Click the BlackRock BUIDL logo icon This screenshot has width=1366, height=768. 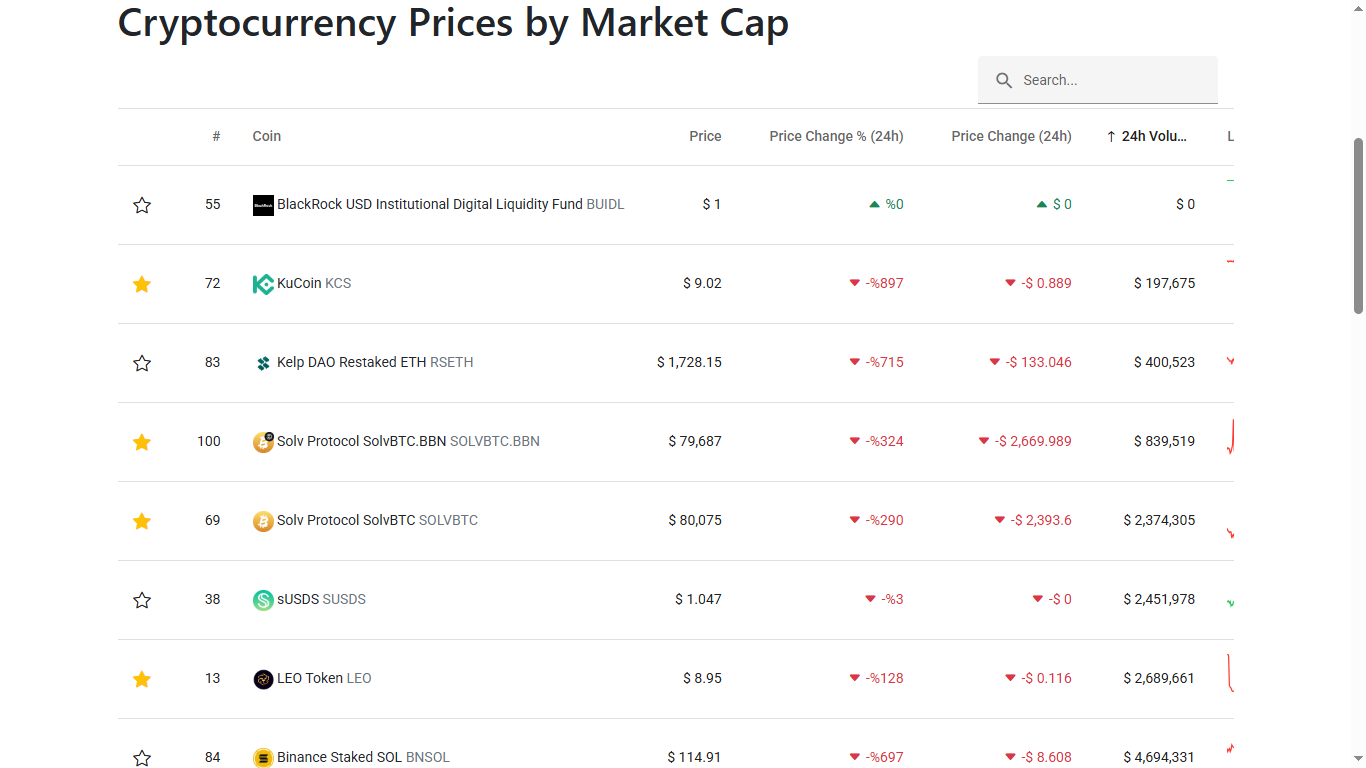(x=263, y=205)
